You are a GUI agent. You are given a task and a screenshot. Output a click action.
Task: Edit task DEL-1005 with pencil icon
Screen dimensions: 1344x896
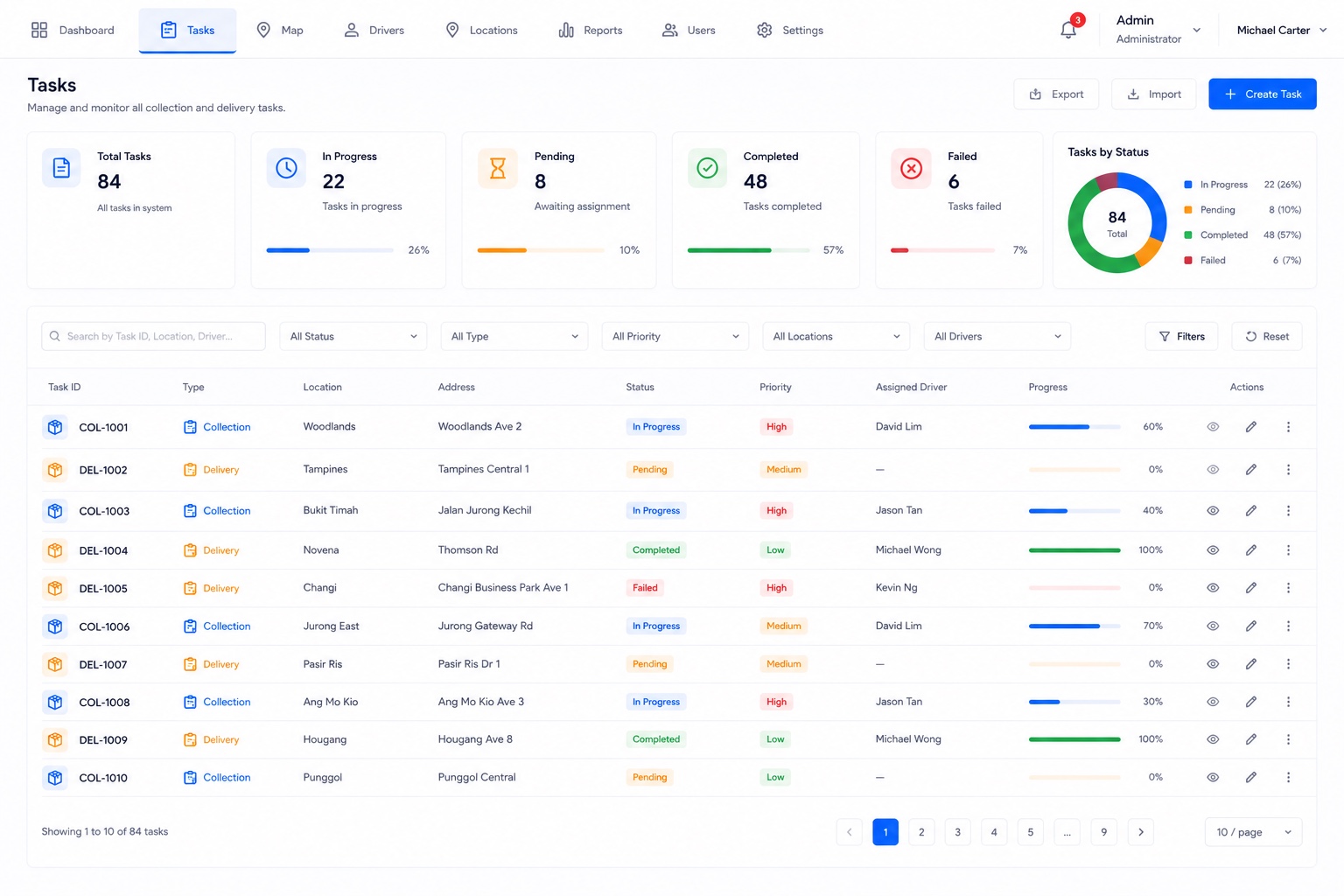pos(1251,588)
